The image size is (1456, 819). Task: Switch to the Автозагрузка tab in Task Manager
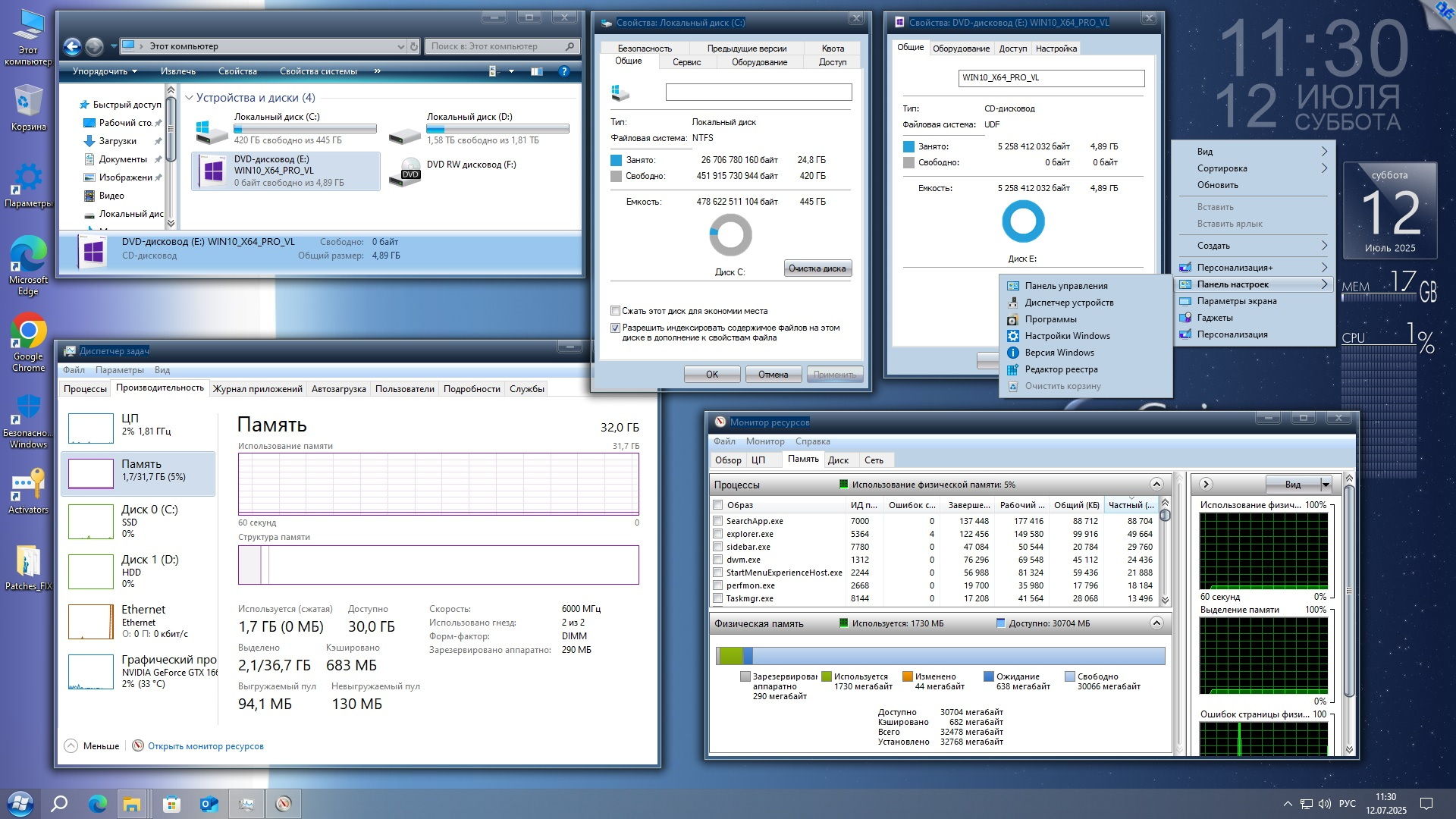click(338, 389)
